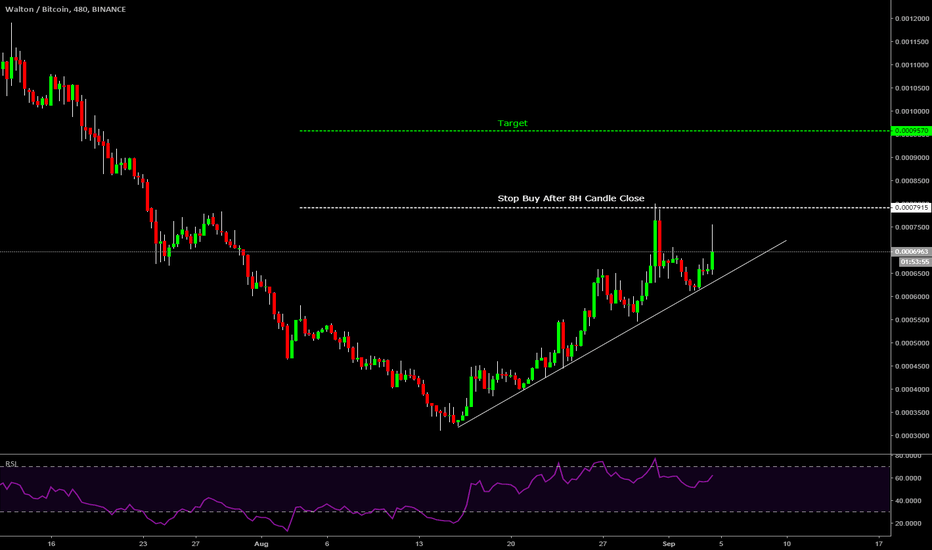Click the 0.0003500 price axis label
The width and height of the screenshot is (932, 550).
[912, 413]
